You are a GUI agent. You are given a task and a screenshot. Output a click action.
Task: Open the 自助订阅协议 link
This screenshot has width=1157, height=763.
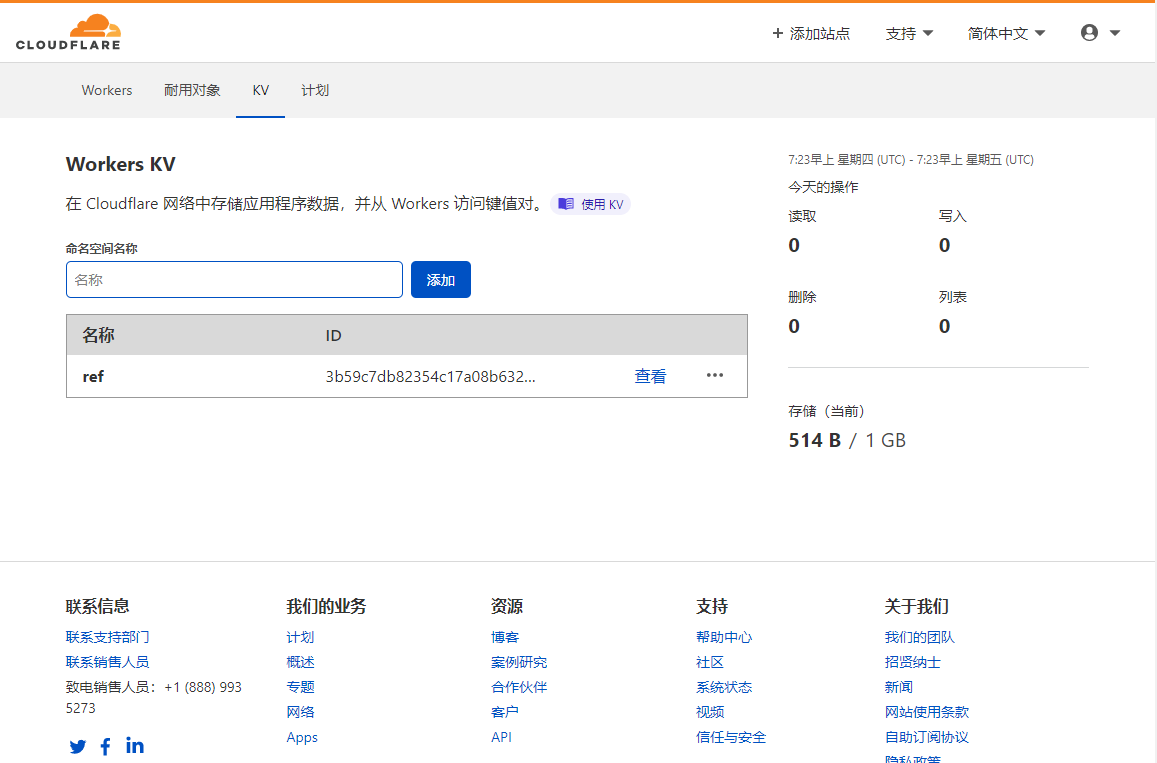click(x=927, y=737)
